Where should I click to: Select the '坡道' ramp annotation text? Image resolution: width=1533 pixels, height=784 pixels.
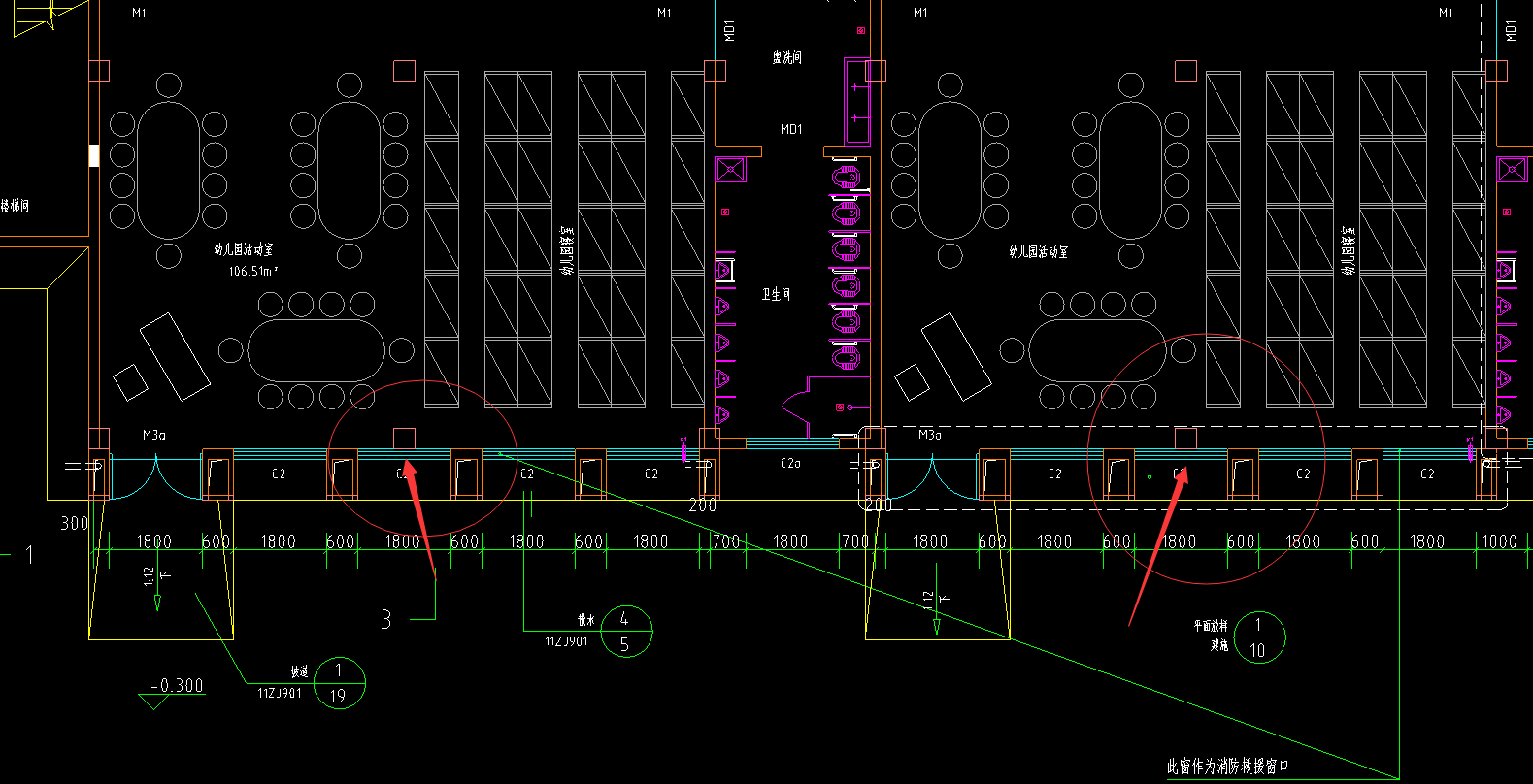pos(299,671)
